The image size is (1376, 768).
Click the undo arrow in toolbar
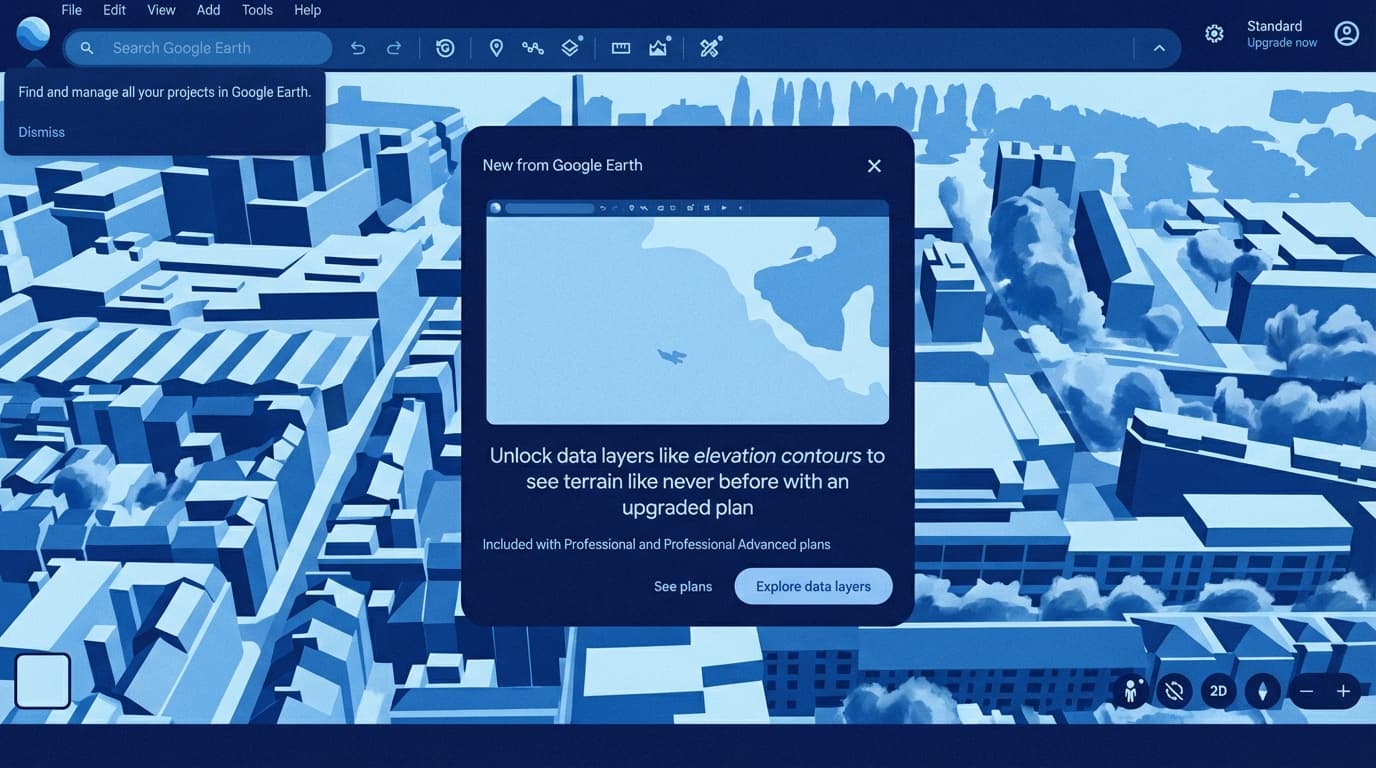(x=358, y=48)
